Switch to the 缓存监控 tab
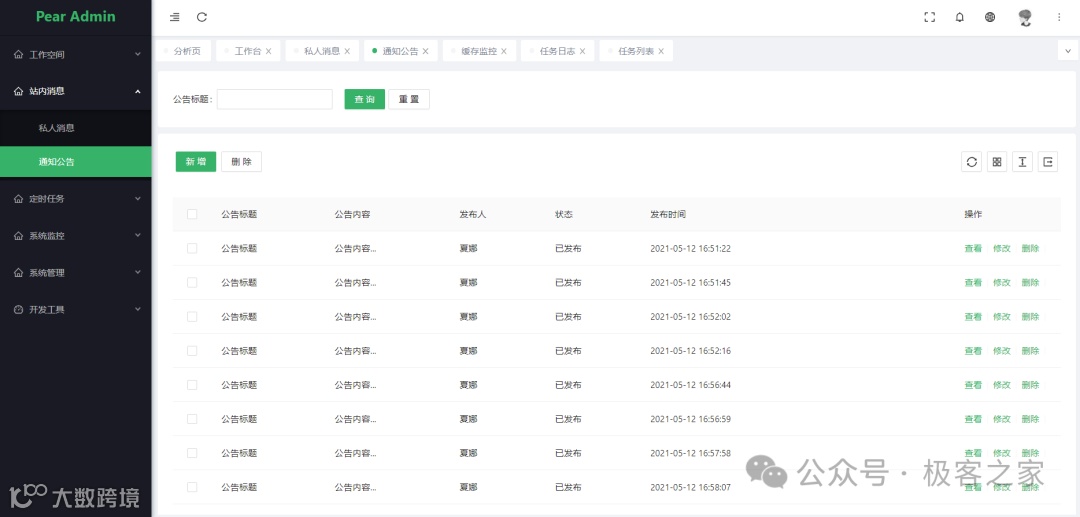This screenshot has width=1080, height=517. [x=479, y=51]
